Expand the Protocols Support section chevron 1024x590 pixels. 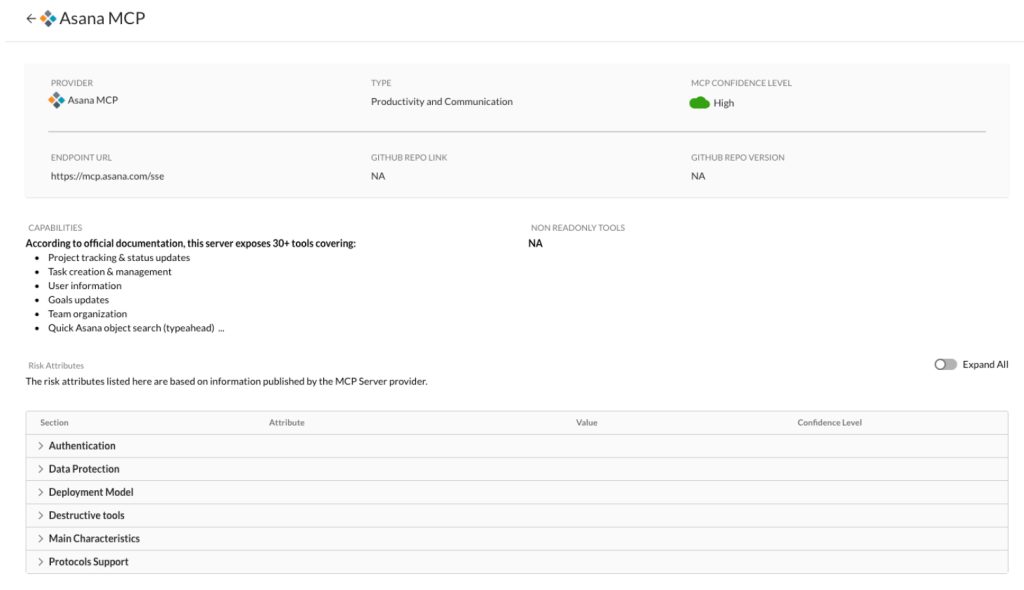point(40,562)
